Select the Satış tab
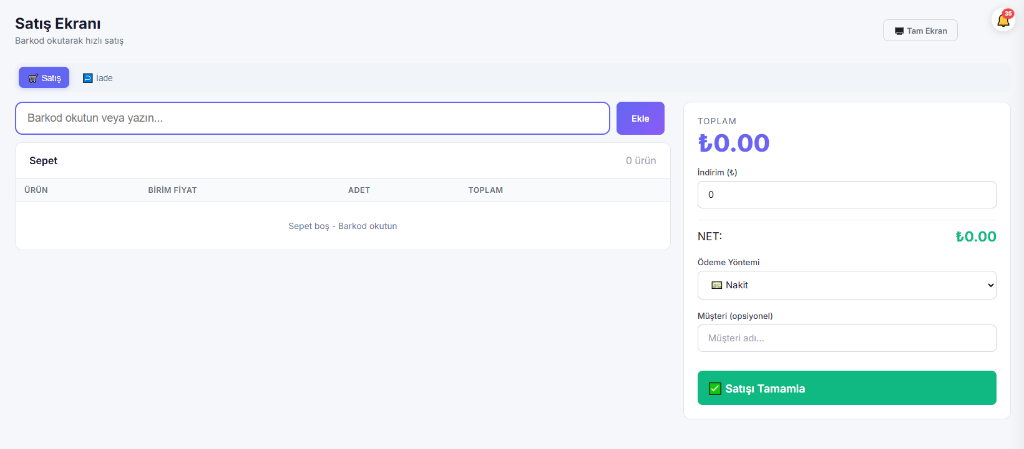 click(44, 78)
